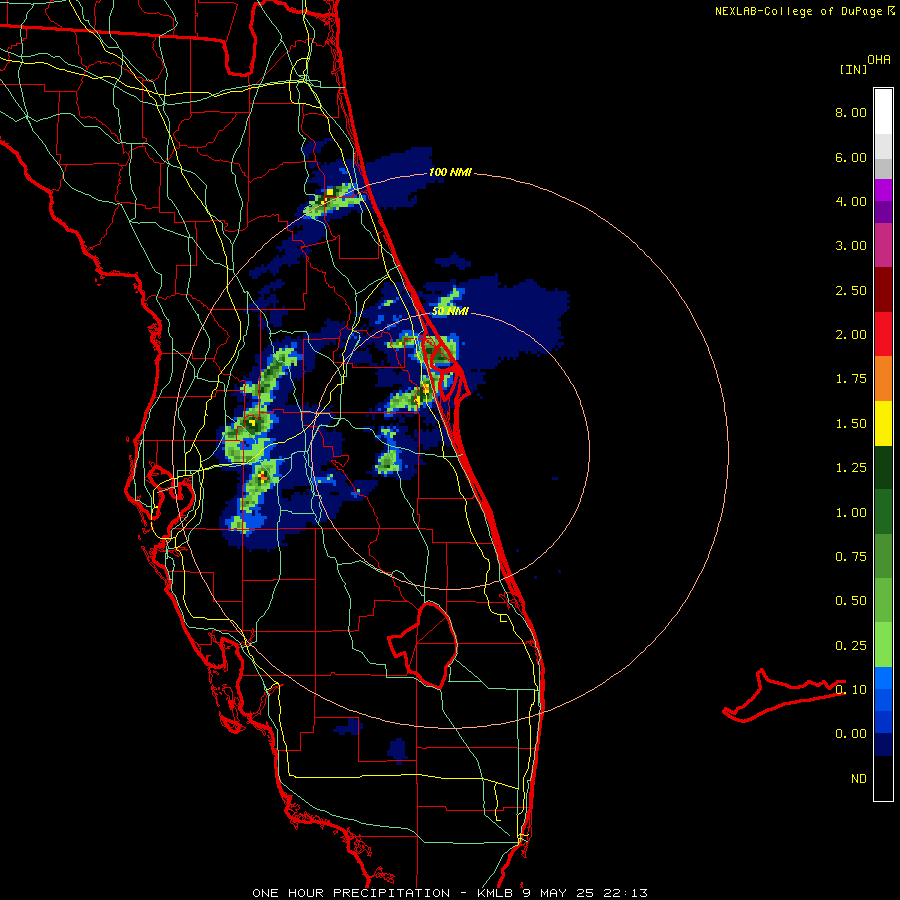
Task: Click the 8.00 legend value
Action: coord(851,112)
